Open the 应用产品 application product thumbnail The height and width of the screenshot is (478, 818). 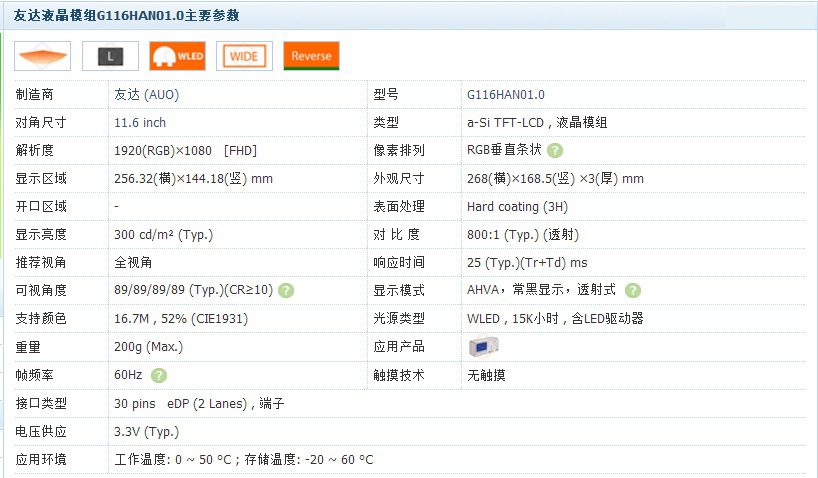(483, 346)
